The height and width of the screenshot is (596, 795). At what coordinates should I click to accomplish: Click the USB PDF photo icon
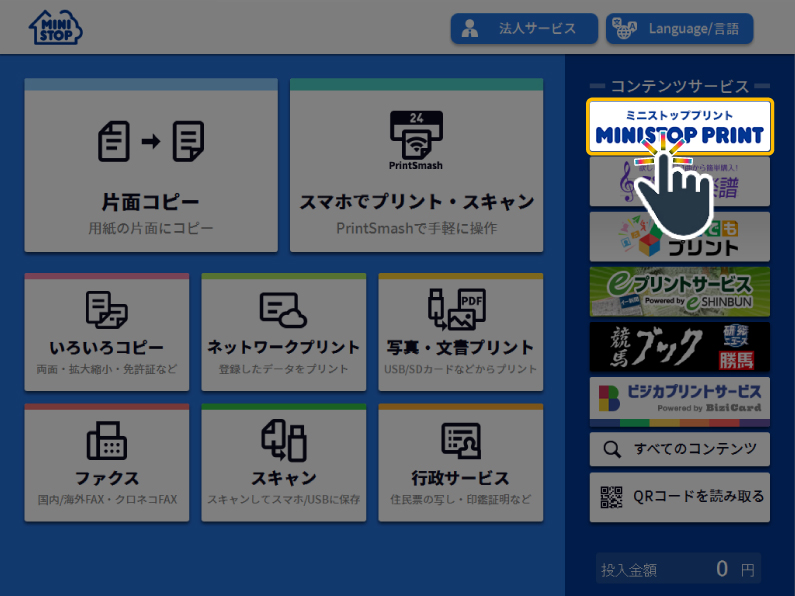pos(457,309)
